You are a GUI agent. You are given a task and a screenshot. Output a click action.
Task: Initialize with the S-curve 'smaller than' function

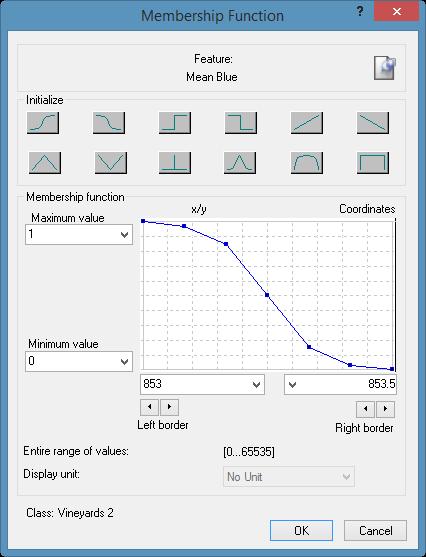[109, 123]
